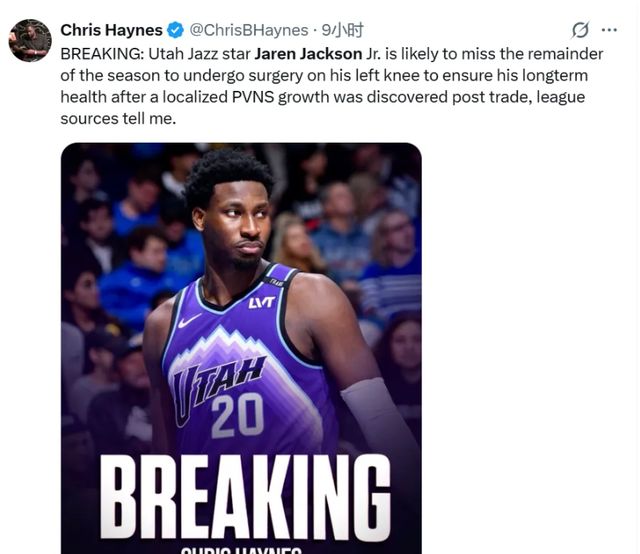
Task: Click the UTAH wordmark on the jersey
Action: point(218,388)
